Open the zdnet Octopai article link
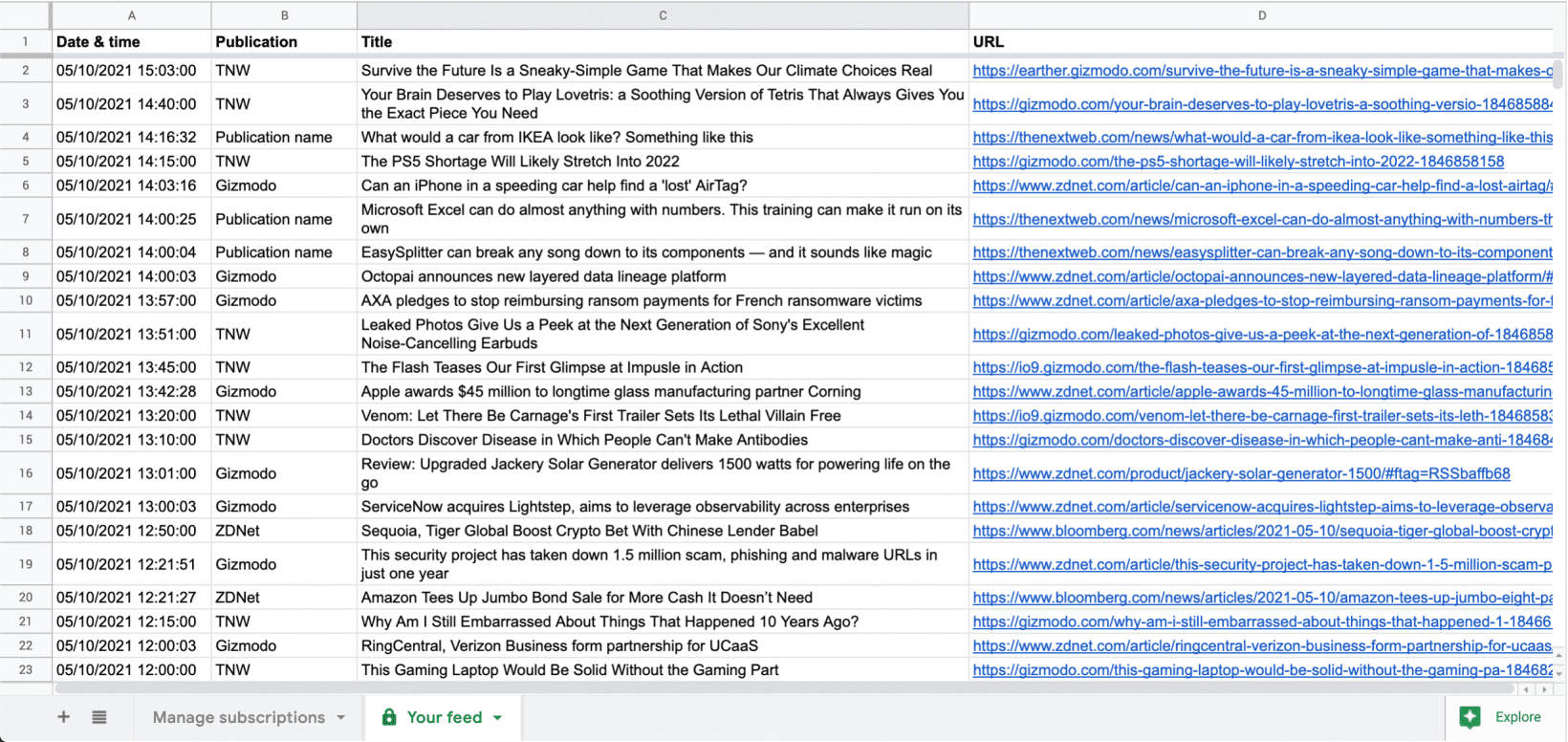The image size is (1568, 742). point(1263,276)
